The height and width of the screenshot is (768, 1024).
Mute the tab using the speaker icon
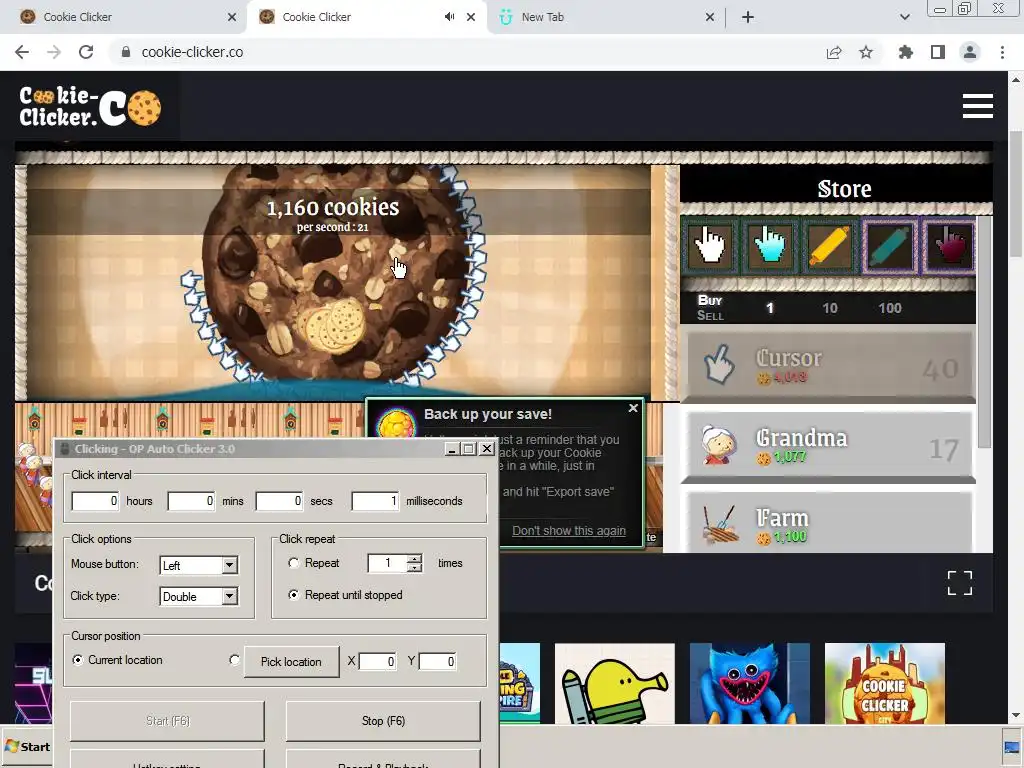pyautogui.click(x=449, y=17)
